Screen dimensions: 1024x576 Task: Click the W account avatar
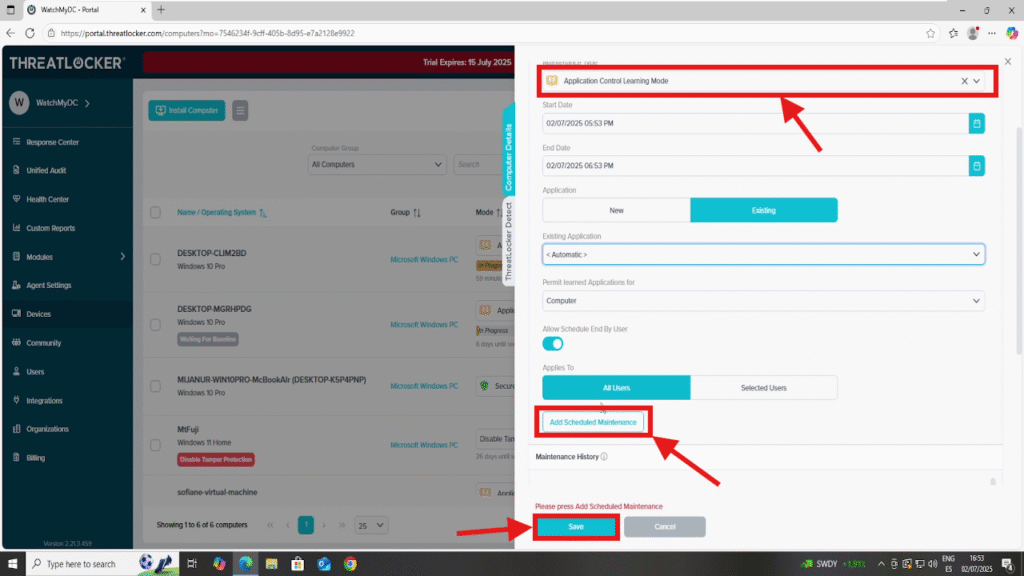(19, 103)
